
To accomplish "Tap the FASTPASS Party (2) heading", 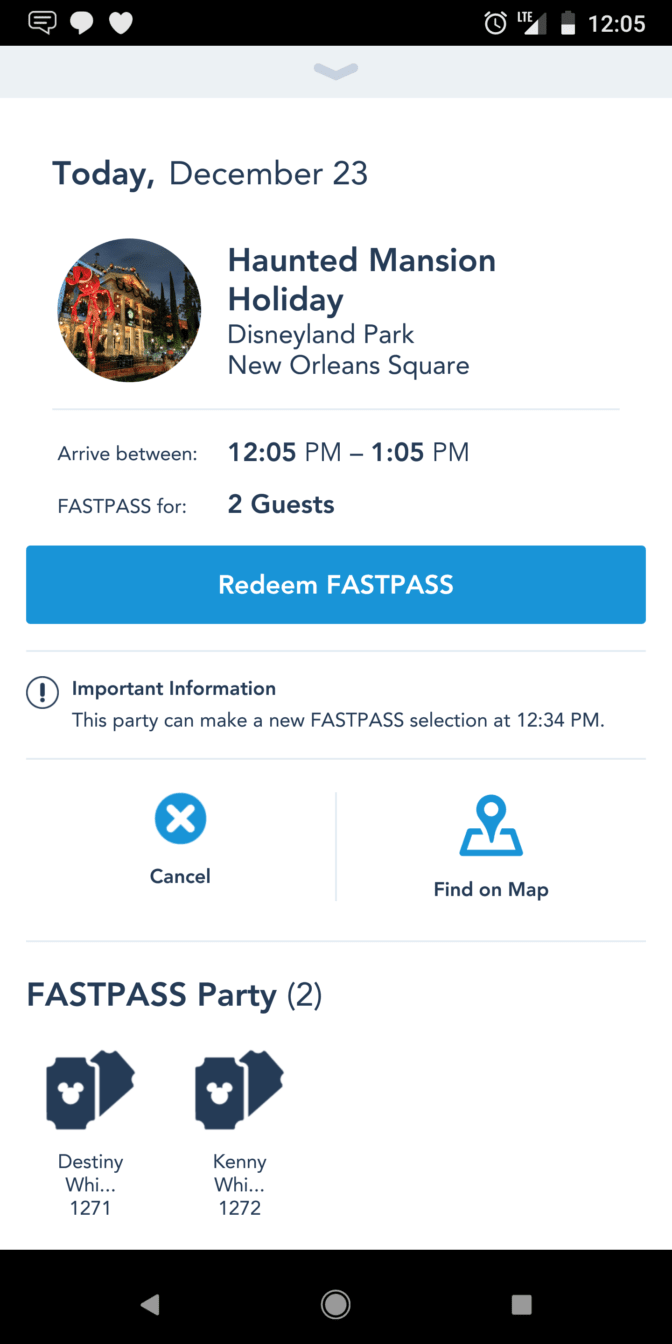I will 174,995.
